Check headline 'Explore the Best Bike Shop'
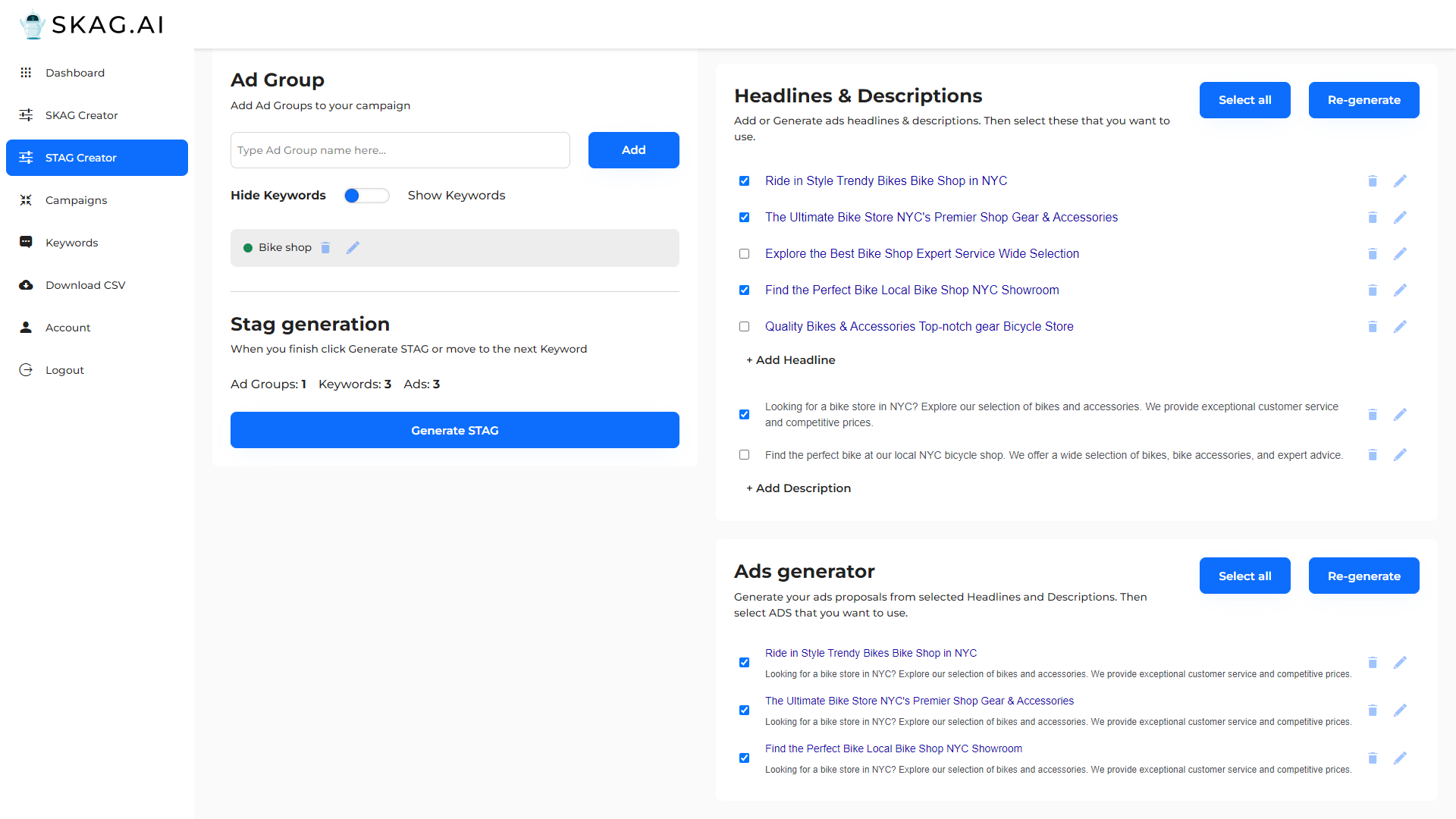This screenshot has width=1456, height=819. click(x=744, y=254)
